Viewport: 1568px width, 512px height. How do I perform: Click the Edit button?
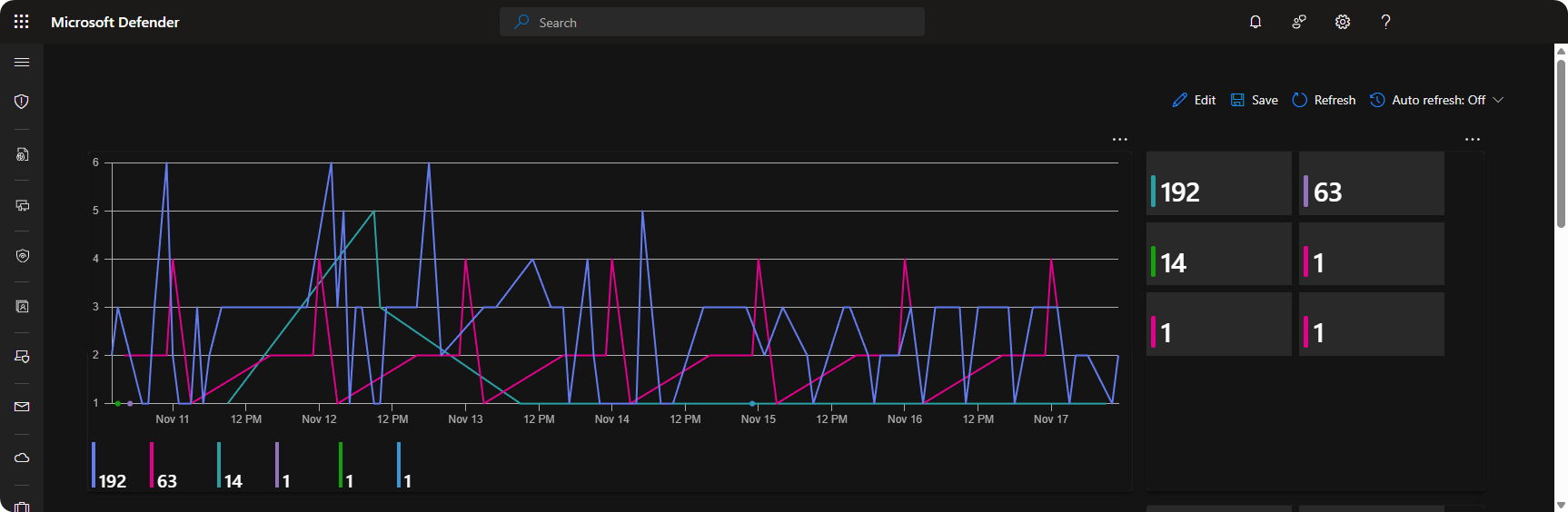pyautogui.click(x=1195, y=100)
